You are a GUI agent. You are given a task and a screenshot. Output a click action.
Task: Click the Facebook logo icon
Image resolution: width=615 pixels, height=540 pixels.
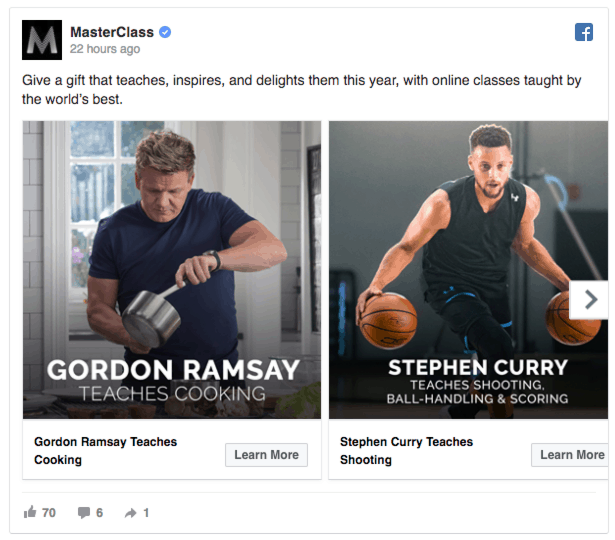click(x=584, y=32)
